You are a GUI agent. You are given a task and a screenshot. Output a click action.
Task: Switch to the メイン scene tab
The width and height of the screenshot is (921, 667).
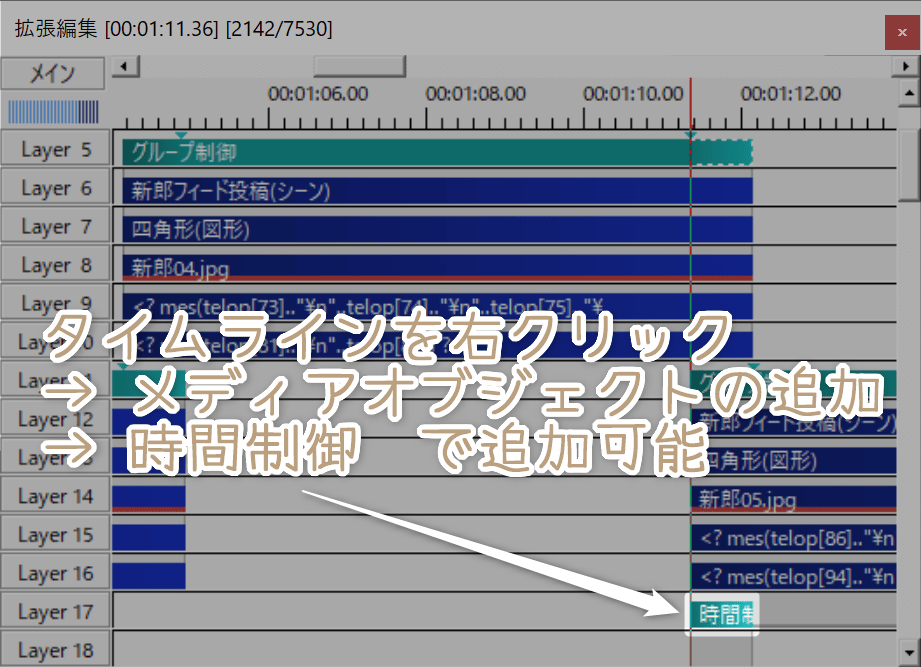52,73
